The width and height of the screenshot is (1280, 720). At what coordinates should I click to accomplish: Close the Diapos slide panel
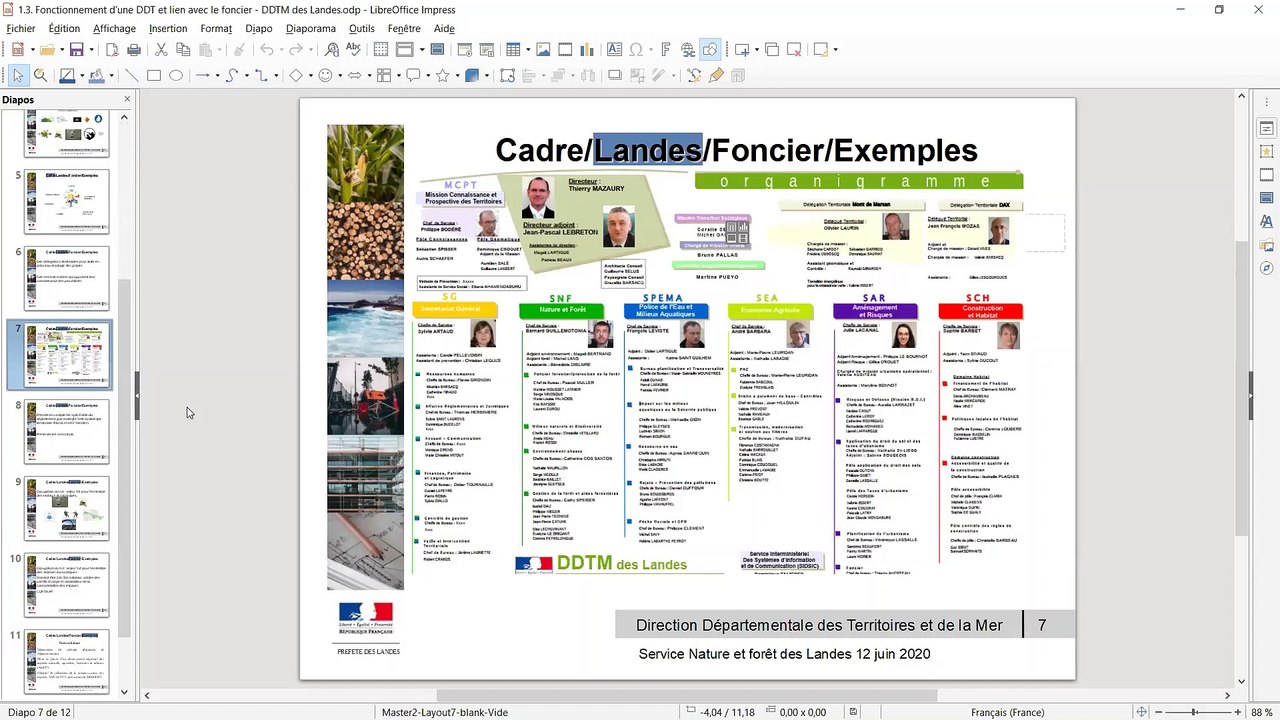(x=127, y=99)
